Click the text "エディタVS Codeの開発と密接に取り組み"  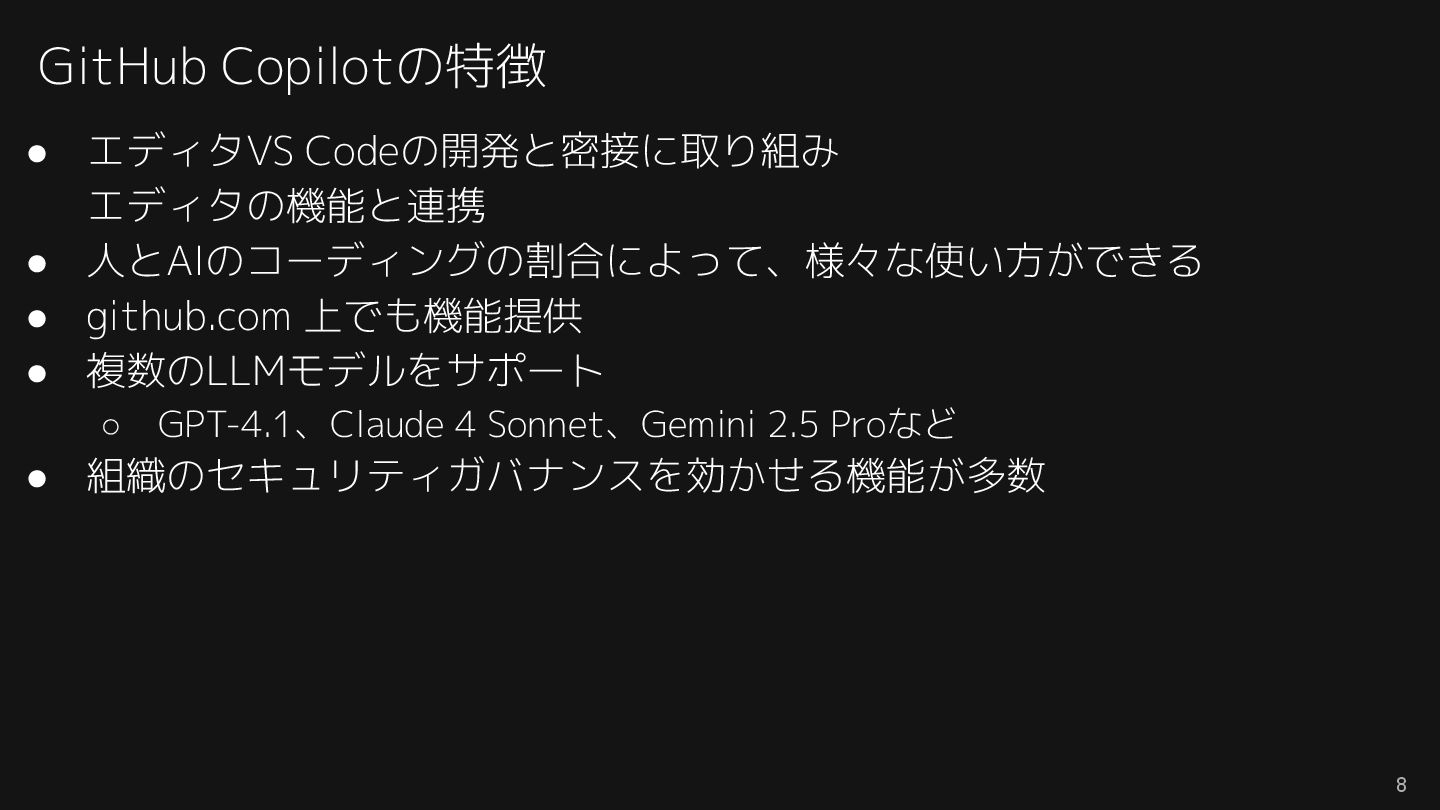(463, 151)
